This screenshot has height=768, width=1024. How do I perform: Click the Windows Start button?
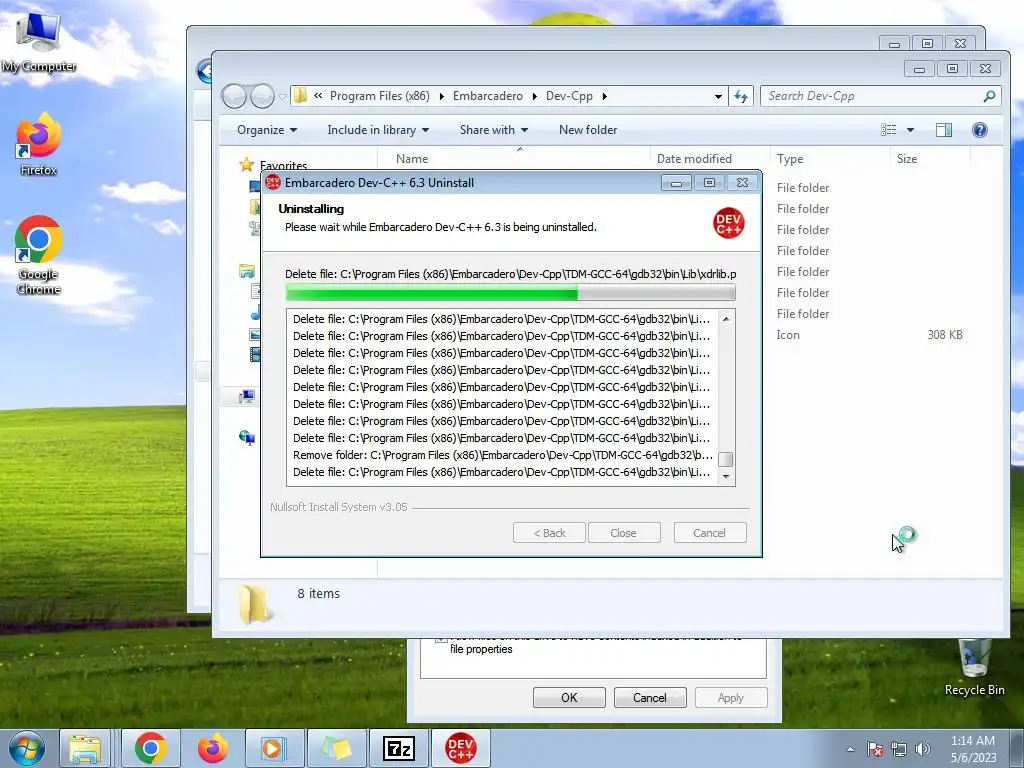tap(26, 748)
